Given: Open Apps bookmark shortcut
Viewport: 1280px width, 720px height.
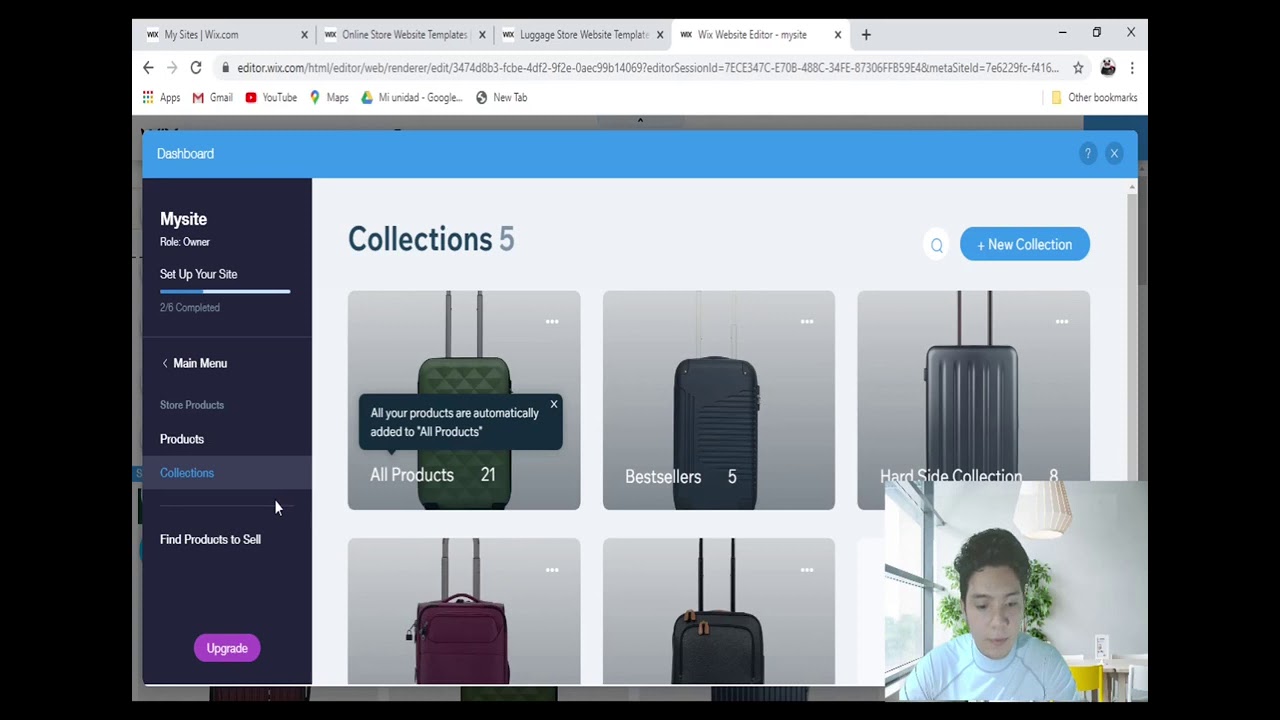Looking at the screenshot, I should [161, 97].
